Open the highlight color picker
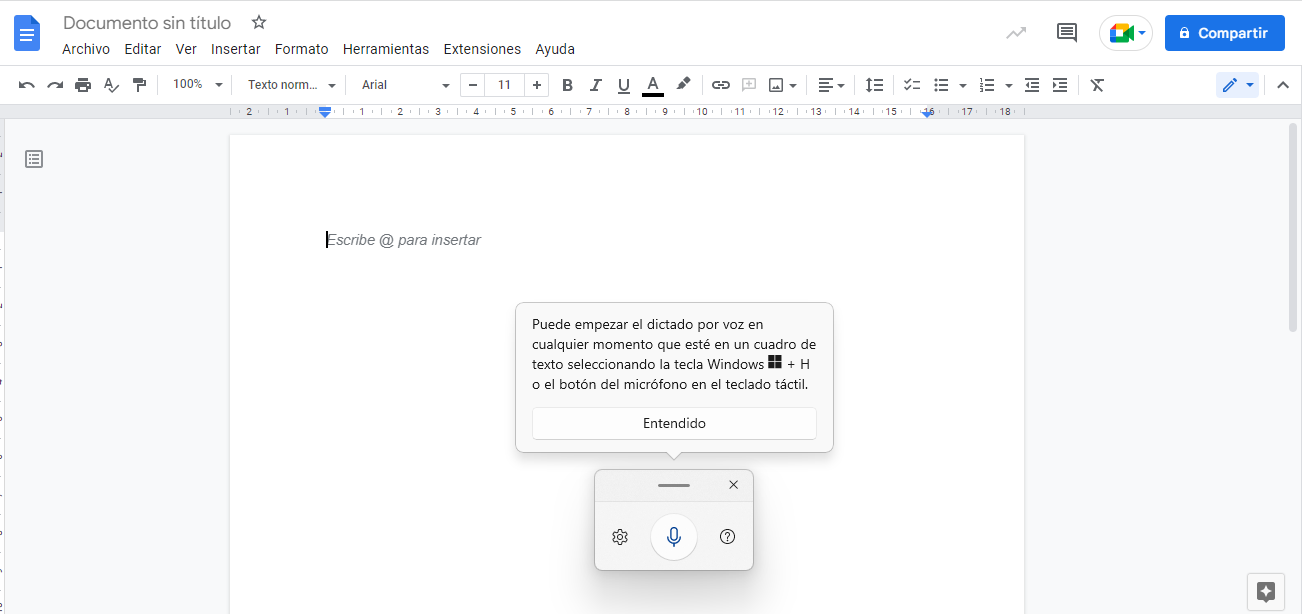The width and height of the screenshot is (1302, 614). tap(683, 85)
